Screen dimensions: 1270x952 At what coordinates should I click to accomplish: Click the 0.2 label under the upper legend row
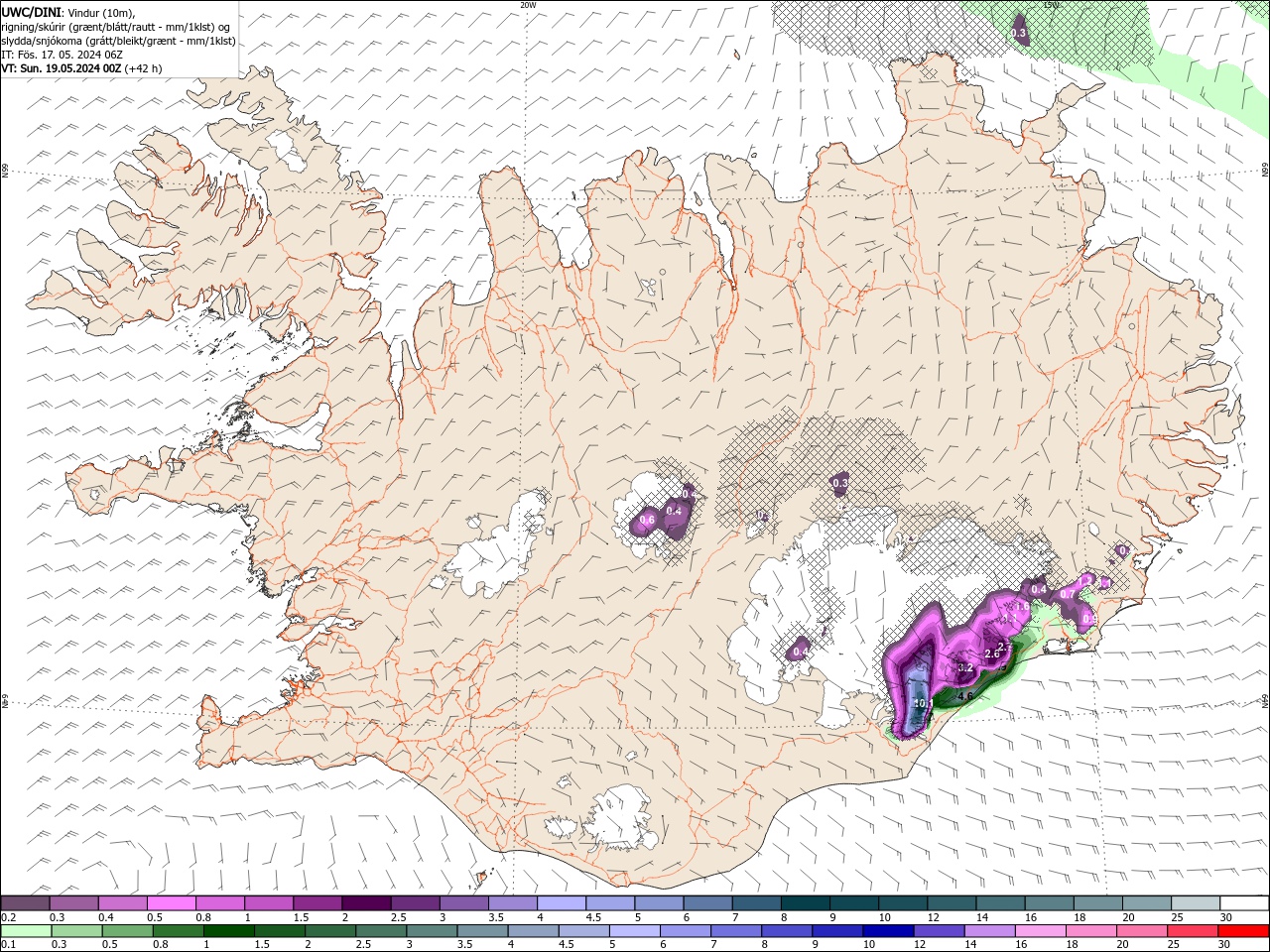[x=8, y=917]
